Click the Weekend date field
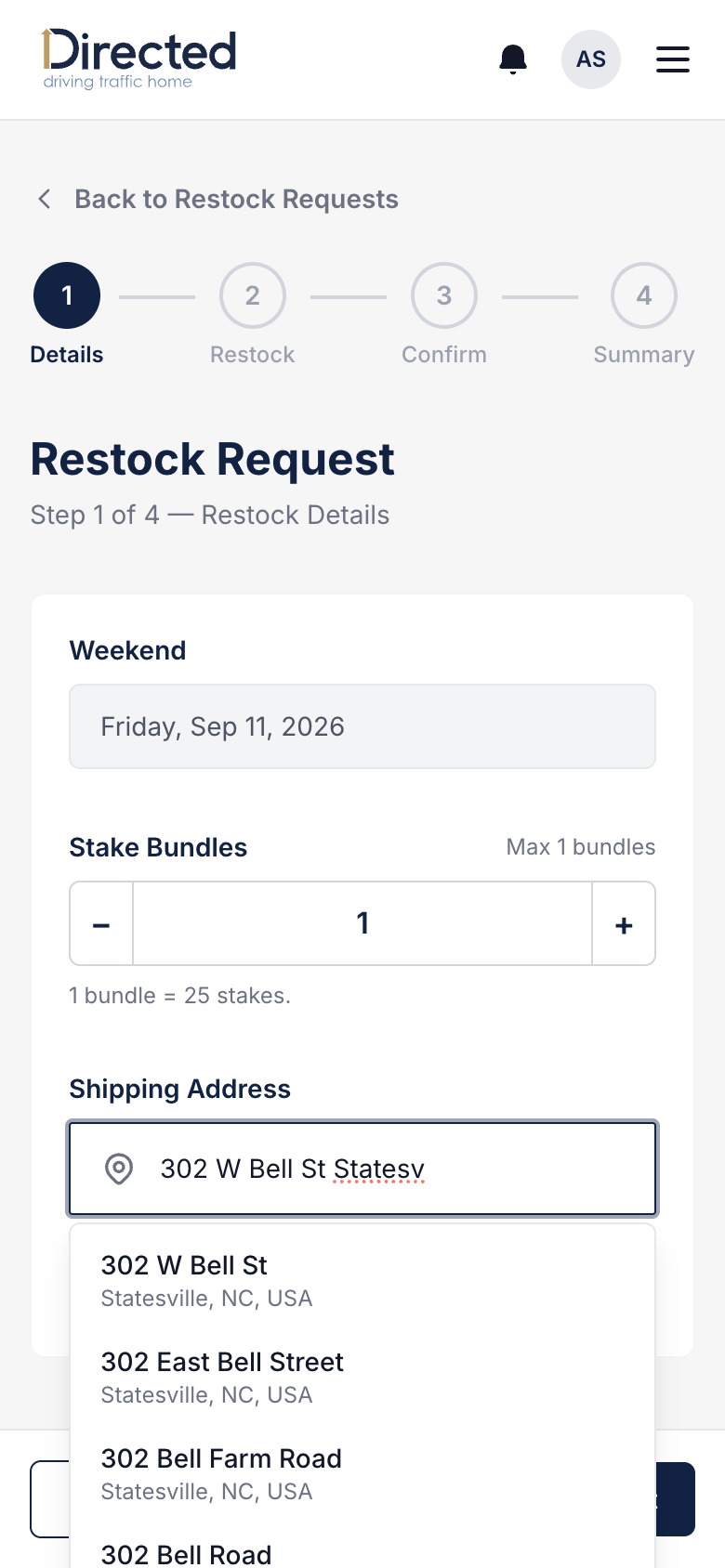Screen dimensions: 725x1568 [x=362, y=726]
